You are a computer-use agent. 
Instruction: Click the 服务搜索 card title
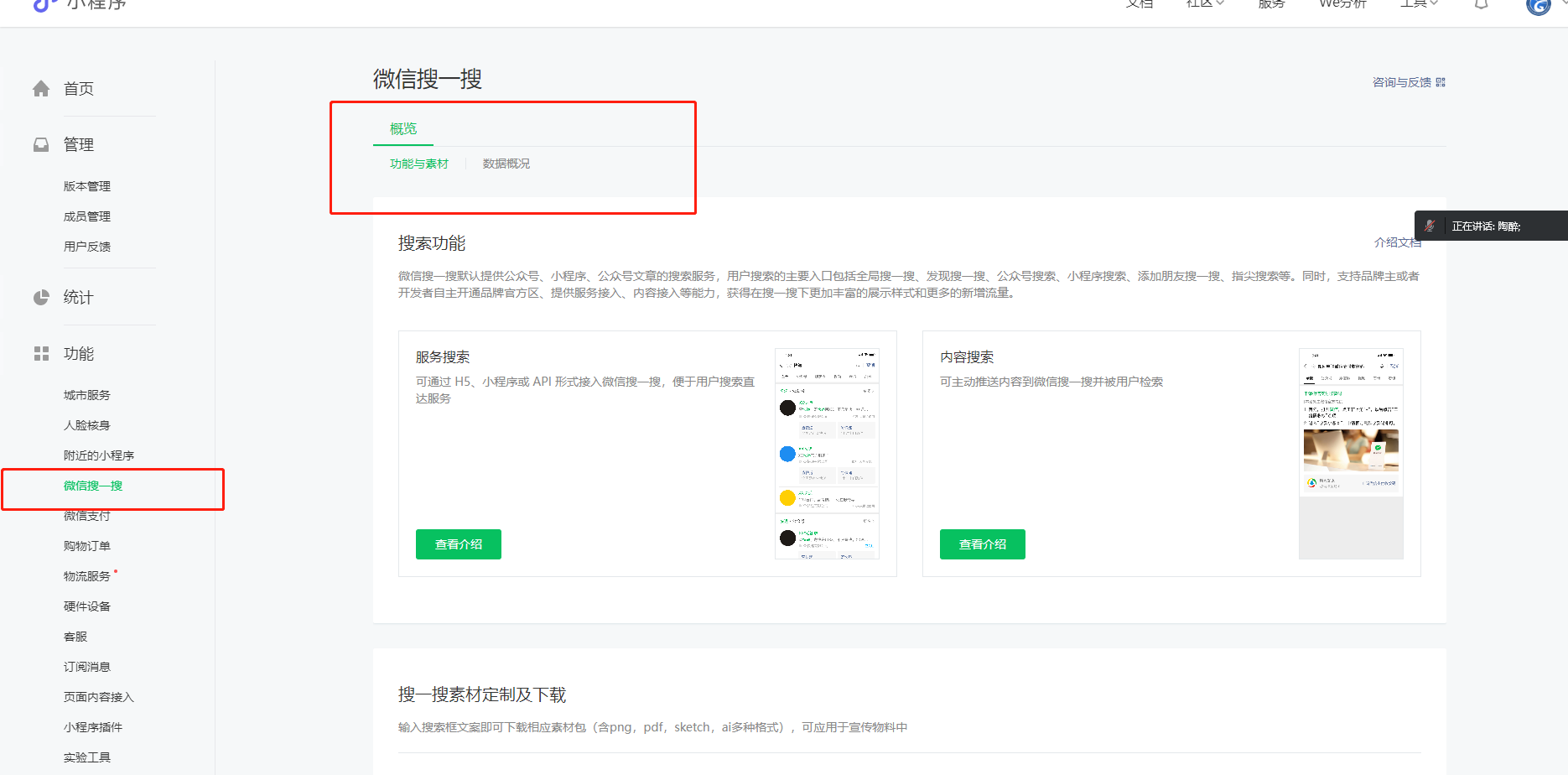pyautogui.click(x=443, y=357)
